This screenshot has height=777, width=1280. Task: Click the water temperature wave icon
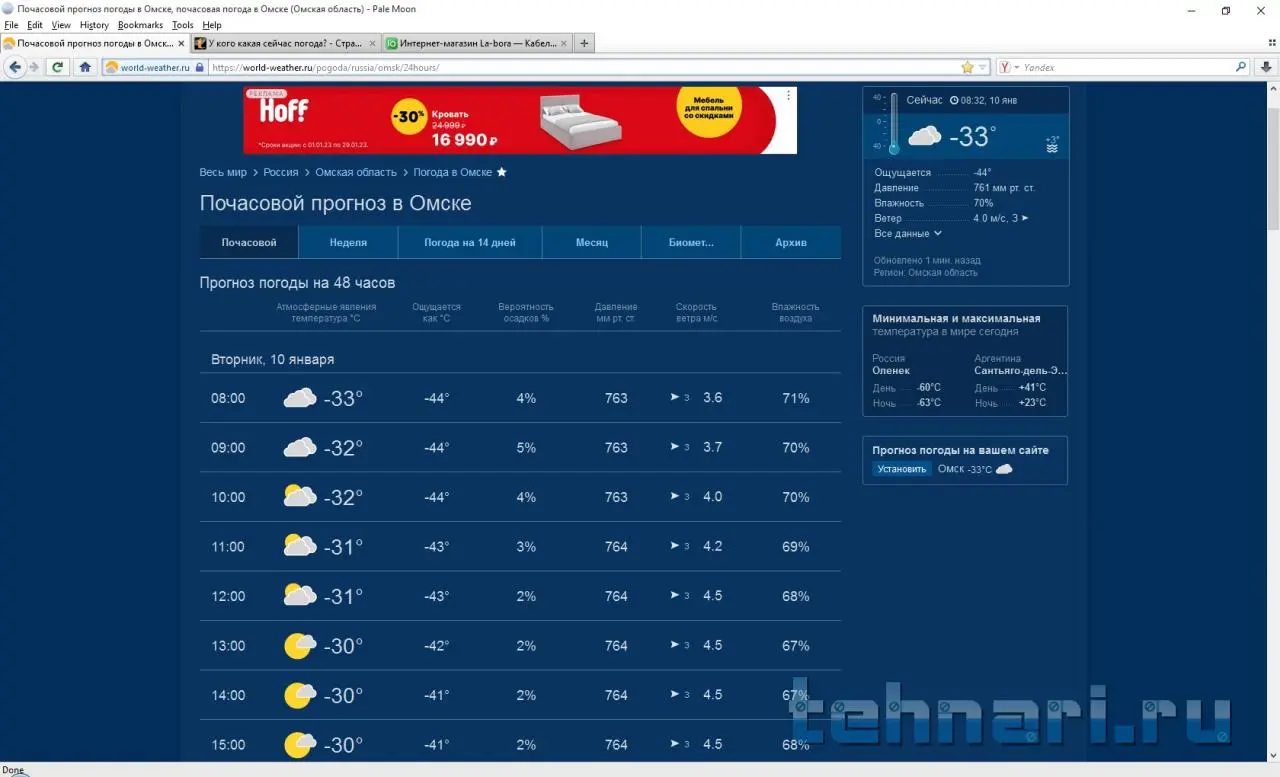pos(1052,148)
